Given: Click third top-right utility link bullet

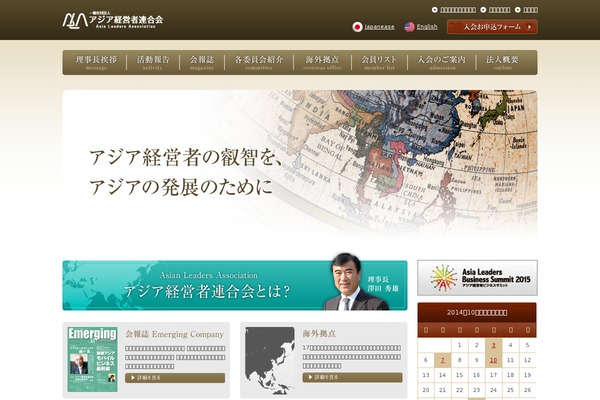Looking at the screenshot, I should pyautogui.click(x=517, y=10).
